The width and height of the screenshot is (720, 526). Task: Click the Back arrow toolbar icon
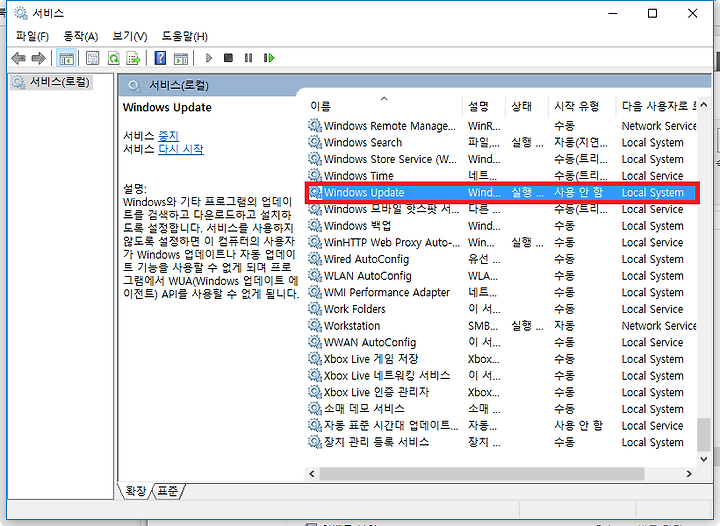[18, 58]
